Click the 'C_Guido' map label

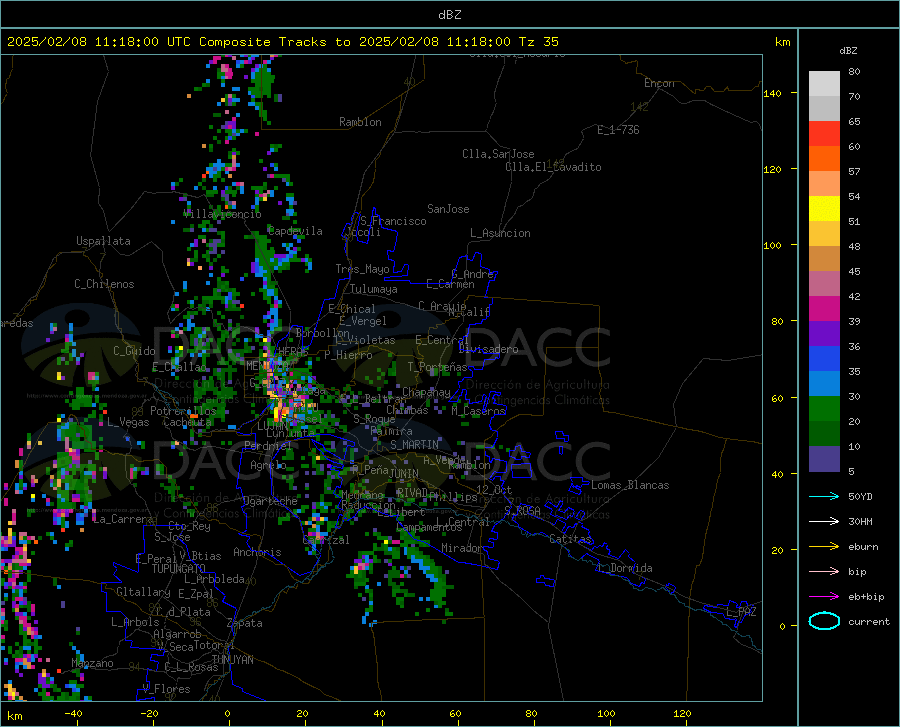coord(134,351)
